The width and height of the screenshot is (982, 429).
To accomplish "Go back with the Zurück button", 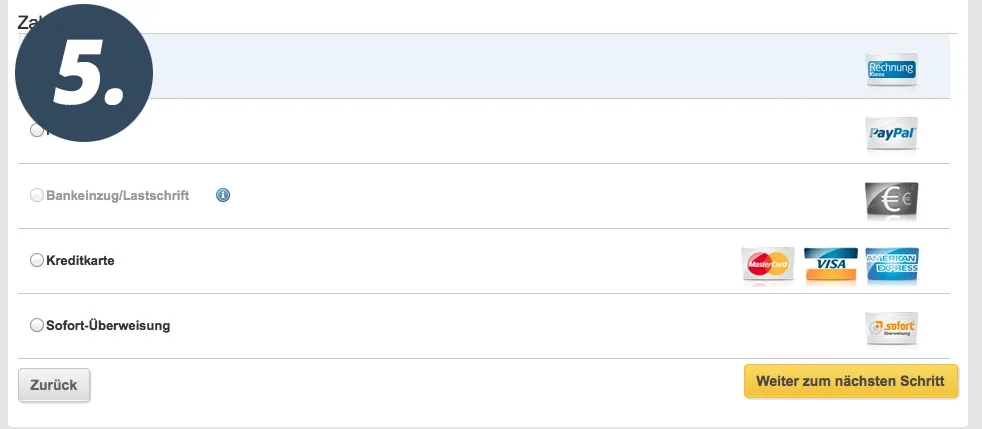I will [54, 385].
